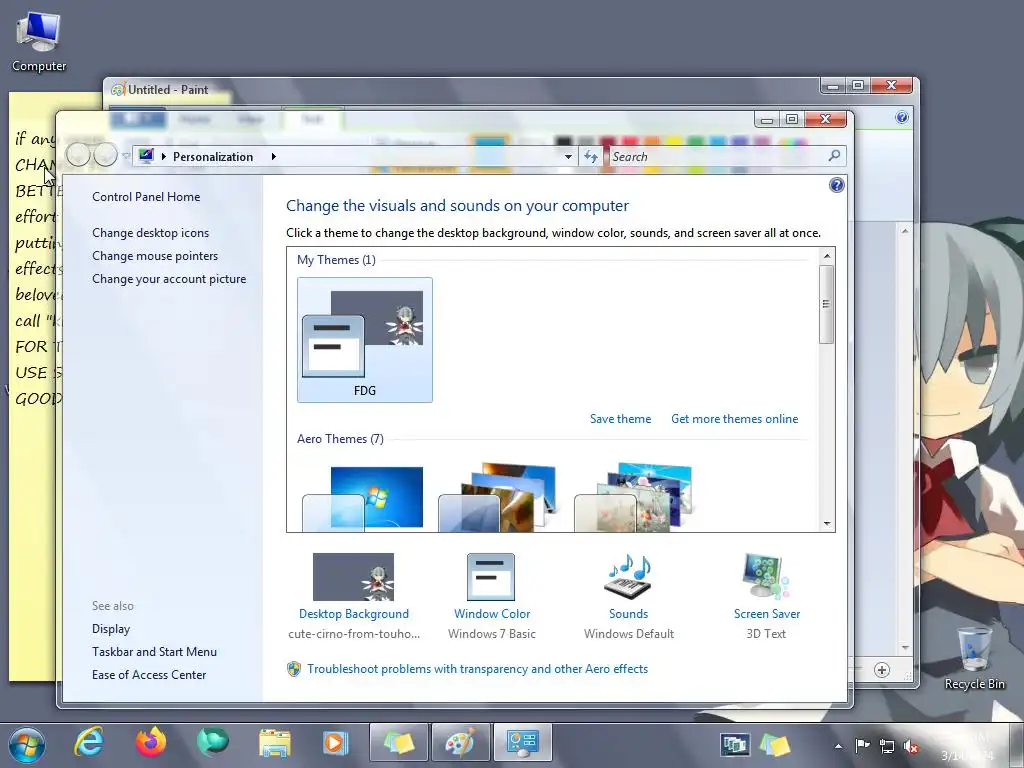Expand the arrow after Personalization breadcrumb
Image resolution: width=1024 pixels, height=768 pixels.
(274, 157)
